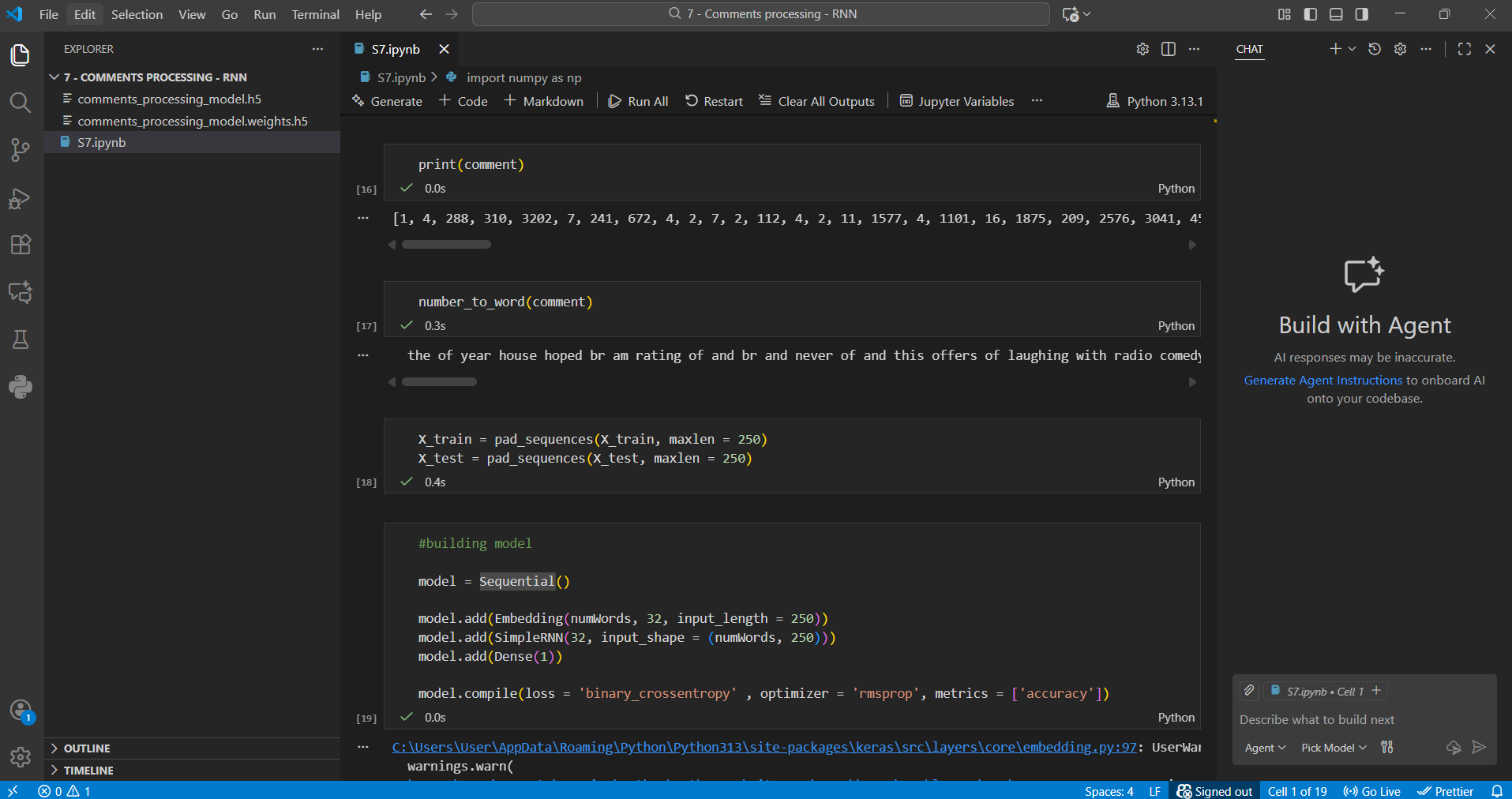The width and height of the screenshot is (1512, 799).
Task: Attach context with the paperclip icon
Action: pos(1249,691)
